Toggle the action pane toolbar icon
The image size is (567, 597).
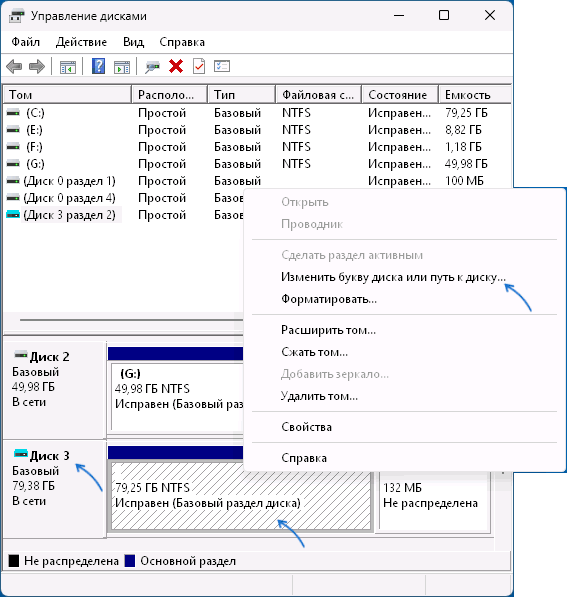pos(122,67)
